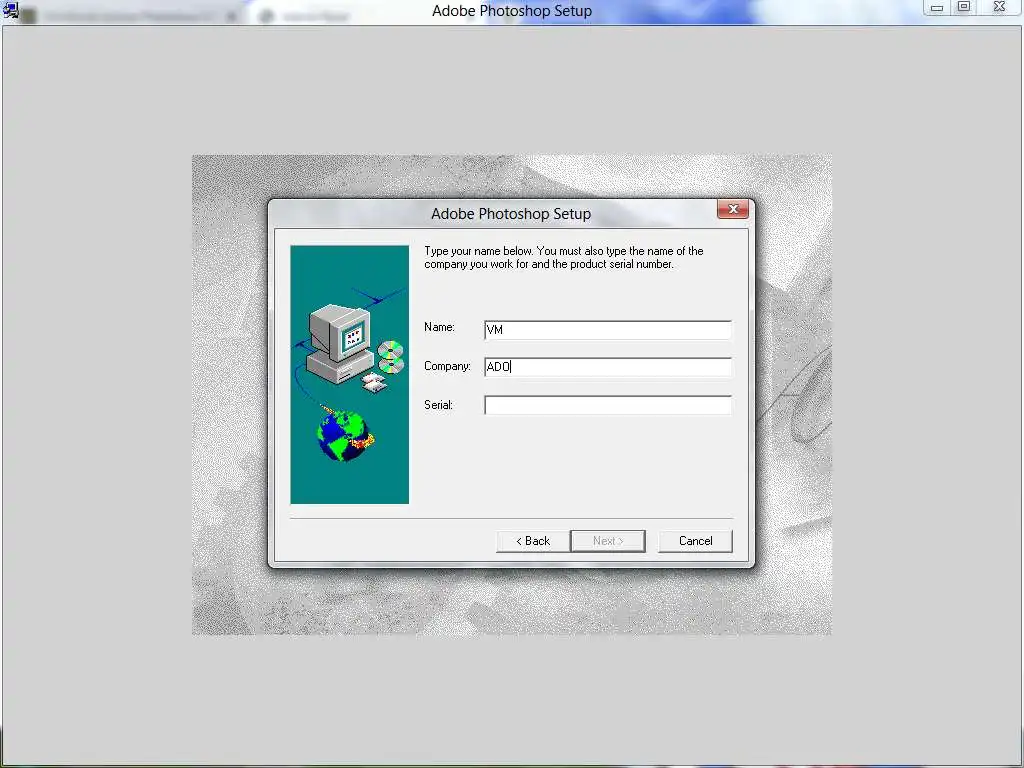
Task: Click the "Company:" label
Action: [447, 366]
